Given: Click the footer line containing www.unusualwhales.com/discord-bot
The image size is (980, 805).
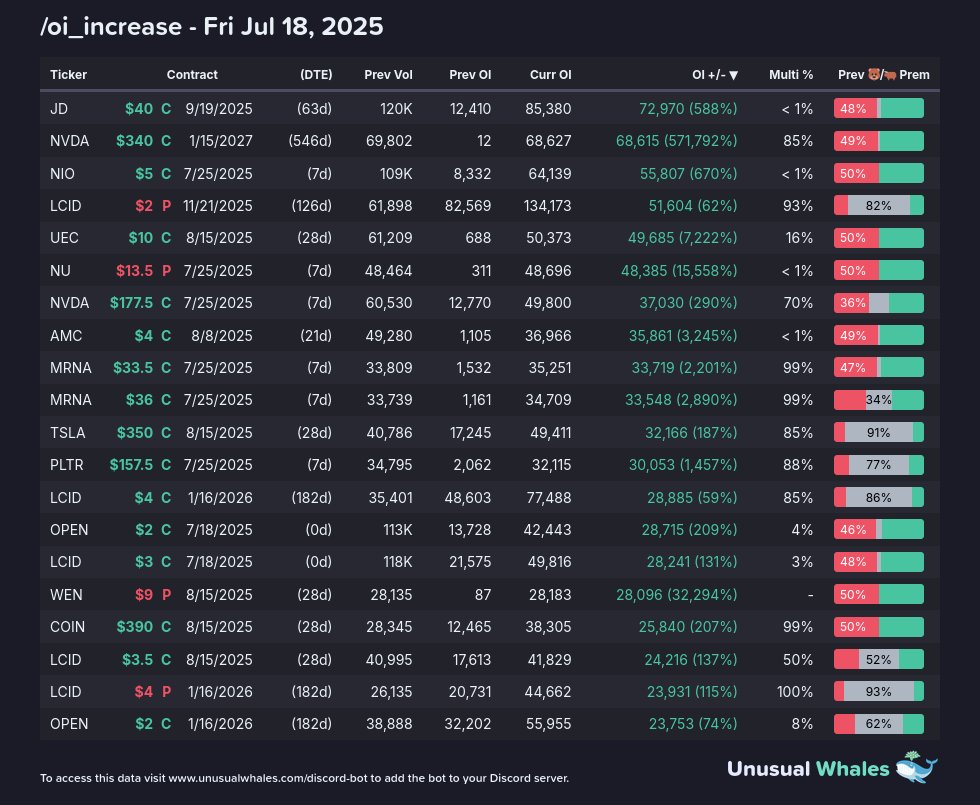Looking at the screenshot, I should pos(304,778).
